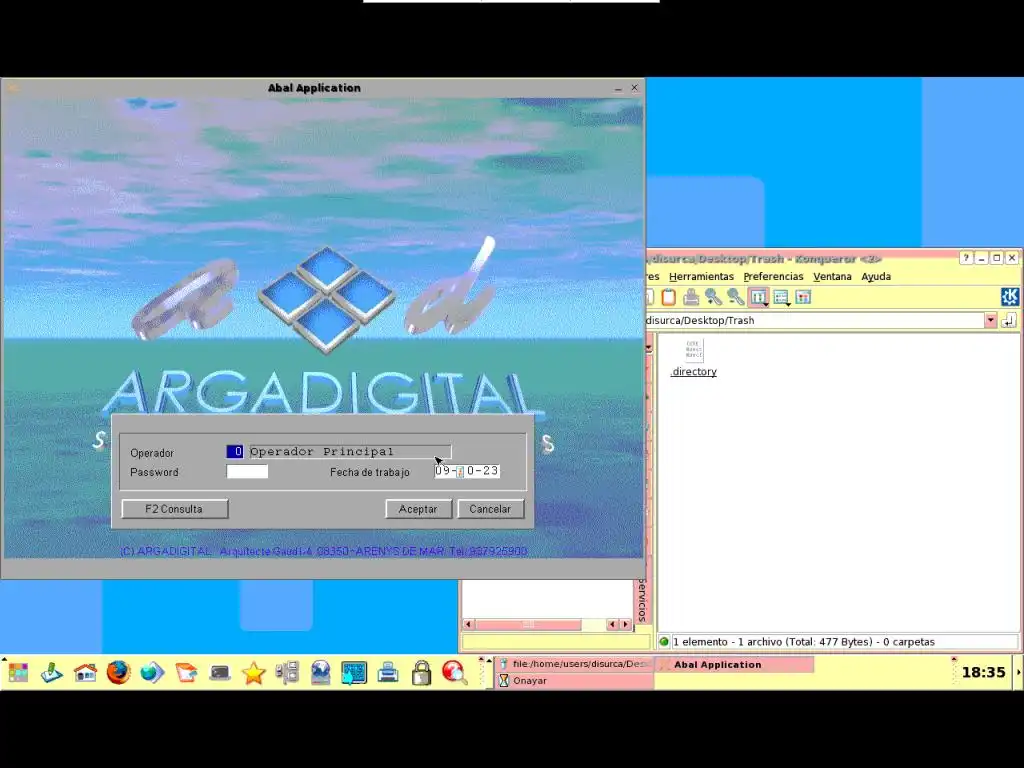Launch Firefox from the panel
Screen dimensions: 1024x768
[x=119, y=673]
